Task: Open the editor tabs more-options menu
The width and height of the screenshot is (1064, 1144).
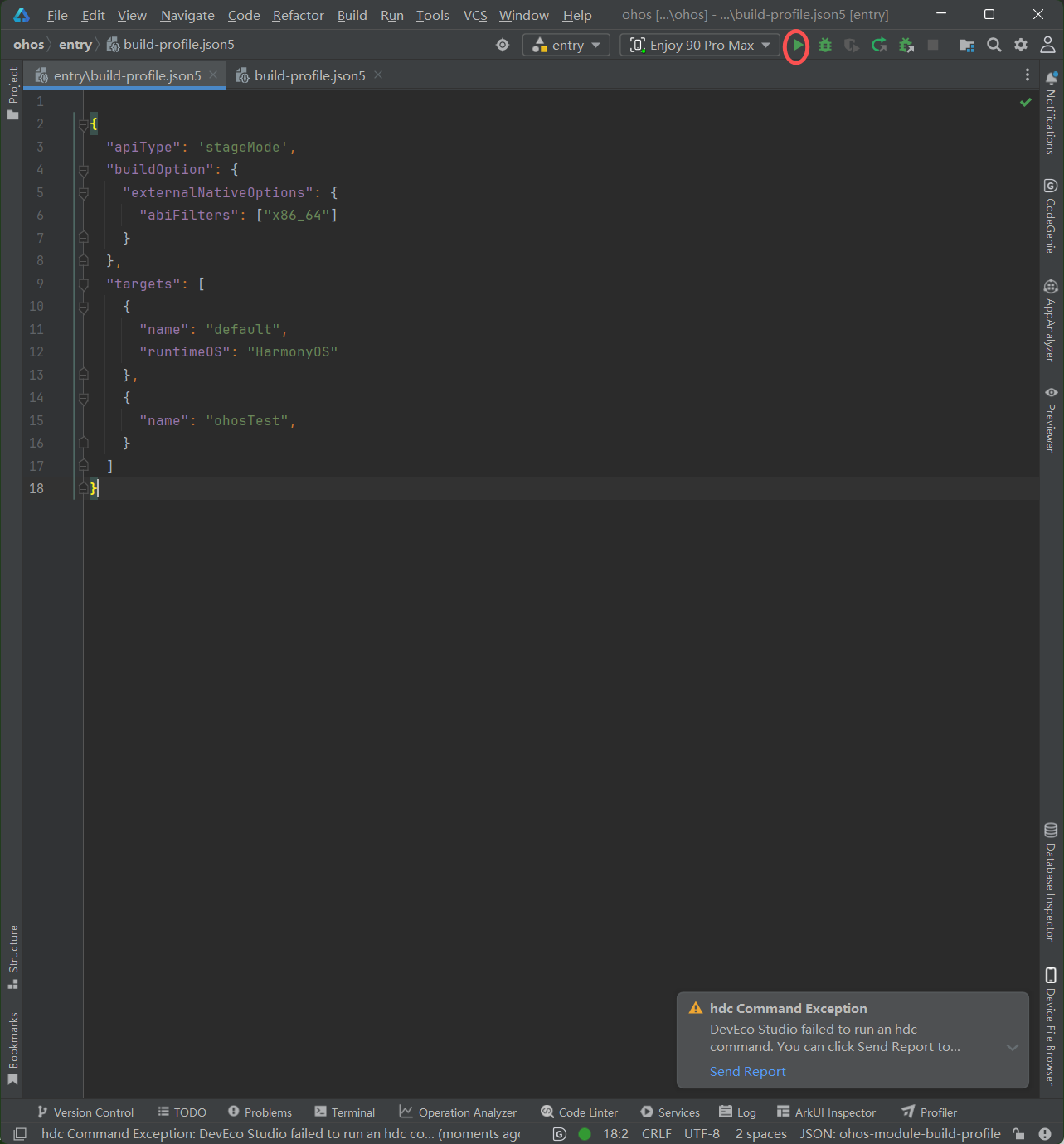Action: click(x=1028, y=75)
